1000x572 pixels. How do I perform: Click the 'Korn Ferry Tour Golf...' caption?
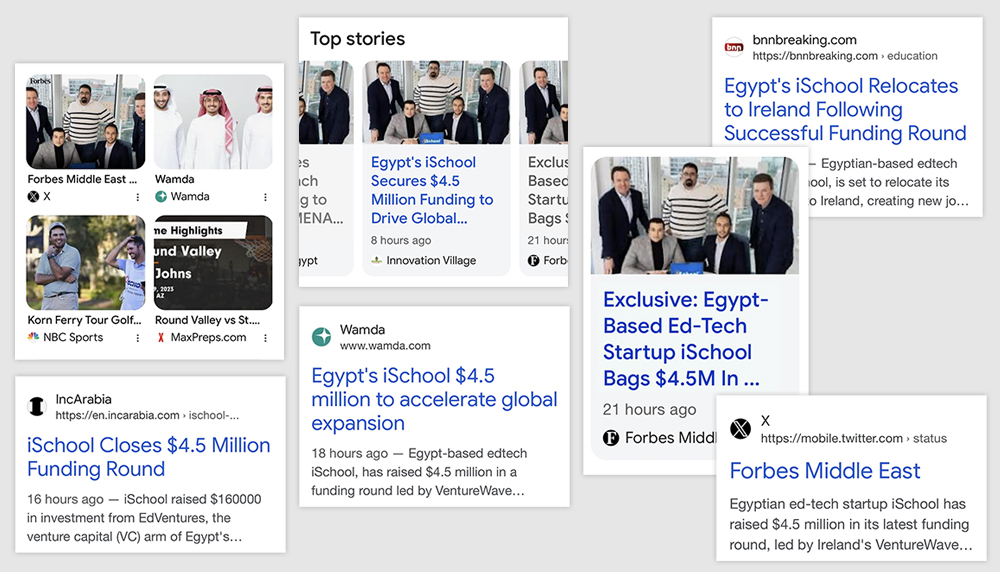click(x=84, y=320)
